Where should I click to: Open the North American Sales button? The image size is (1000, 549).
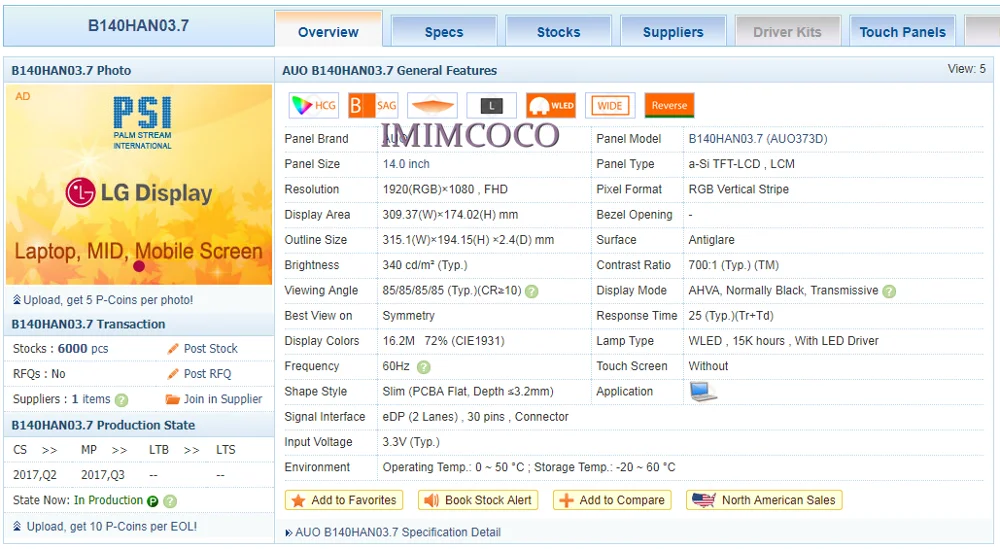click(x=765, y=500)
